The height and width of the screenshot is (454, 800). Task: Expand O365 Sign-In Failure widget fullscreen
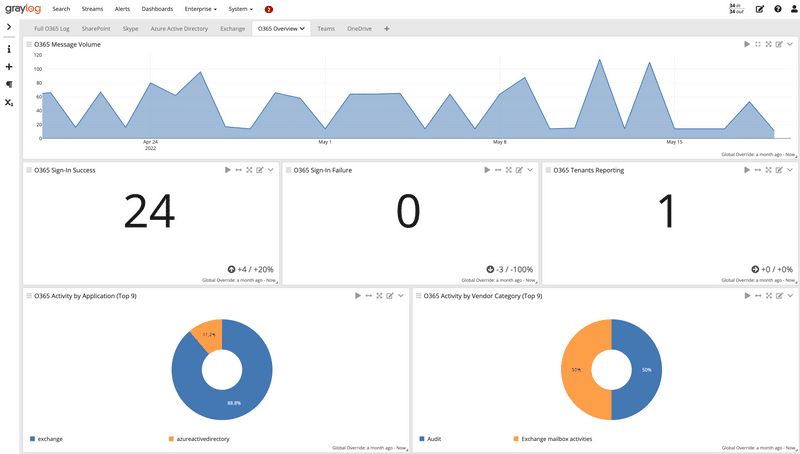(509, 170)
